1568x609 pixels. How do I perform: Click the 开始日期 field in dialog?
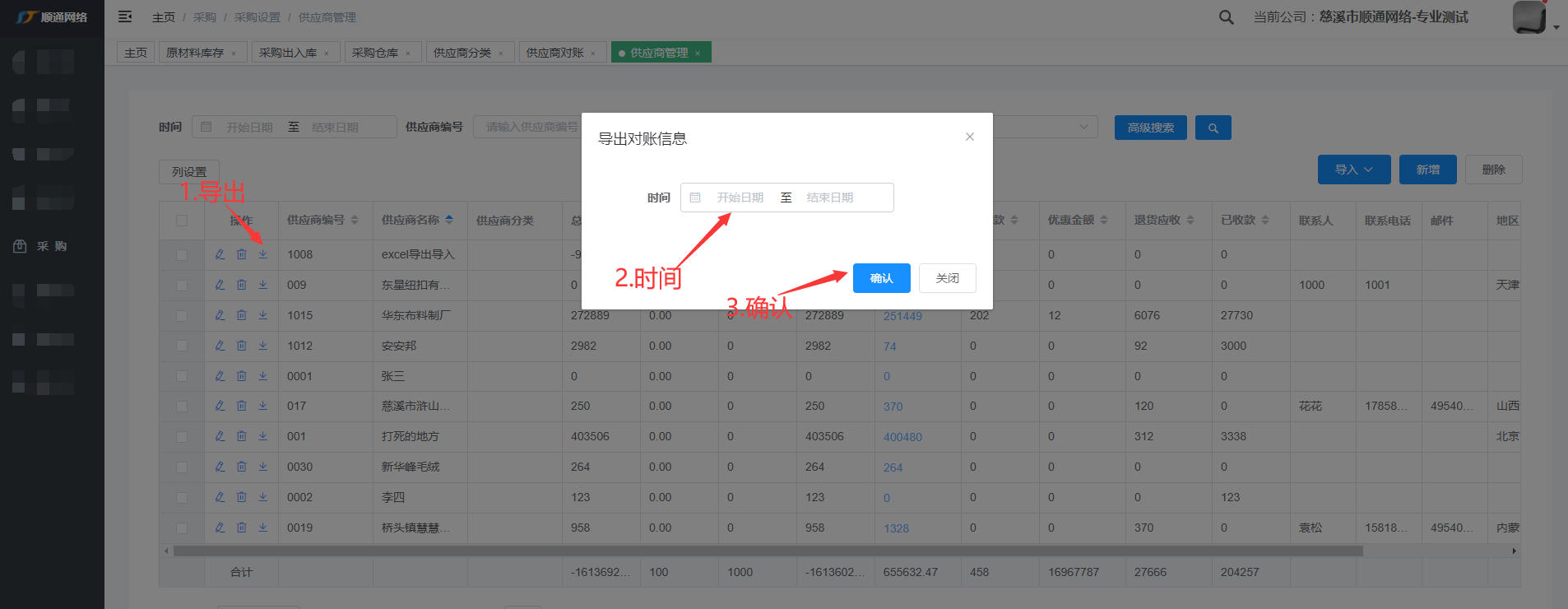740,198
